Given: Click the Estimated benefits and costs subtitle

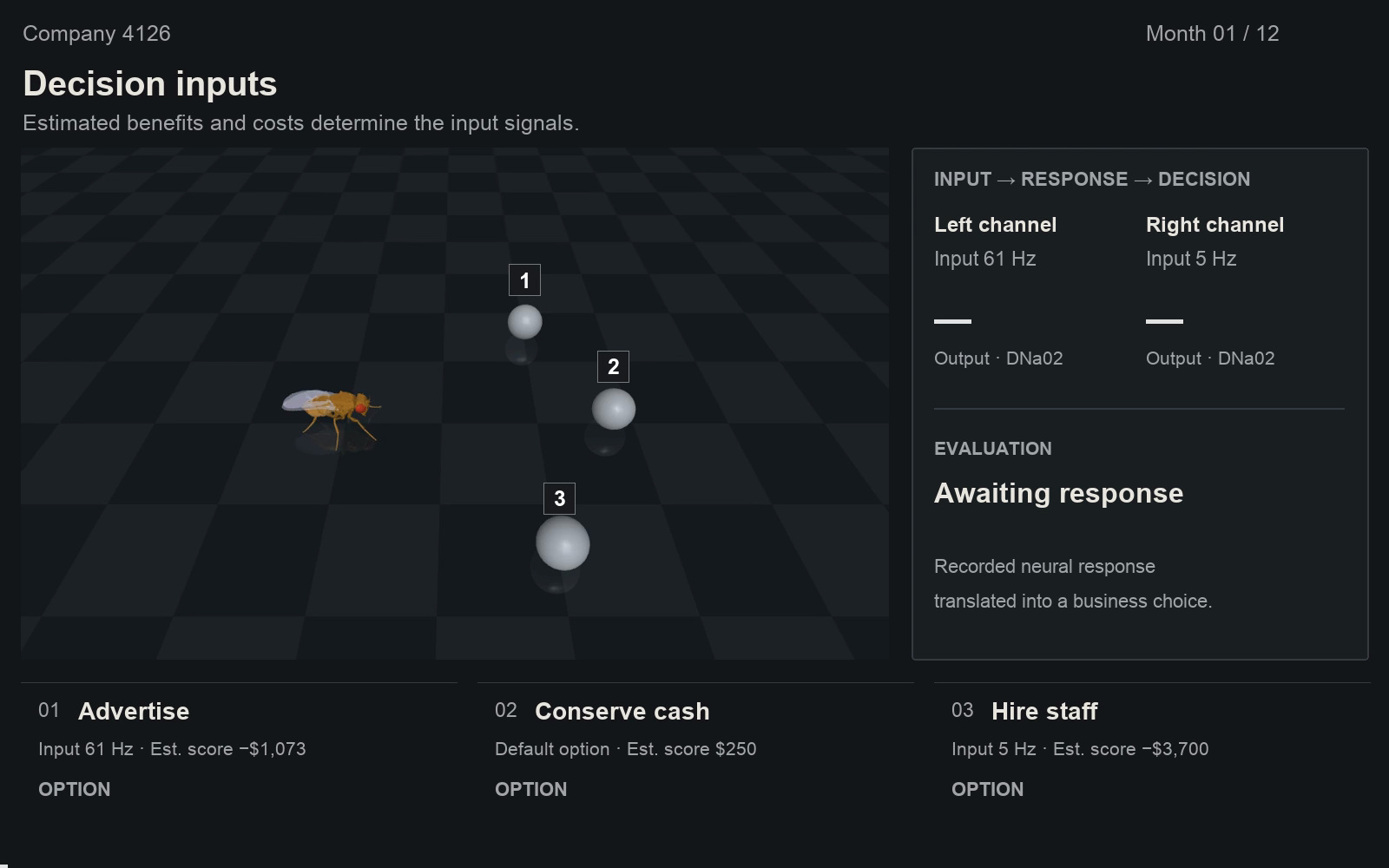Looking at the screenshot, I should (x=300, y=123).
